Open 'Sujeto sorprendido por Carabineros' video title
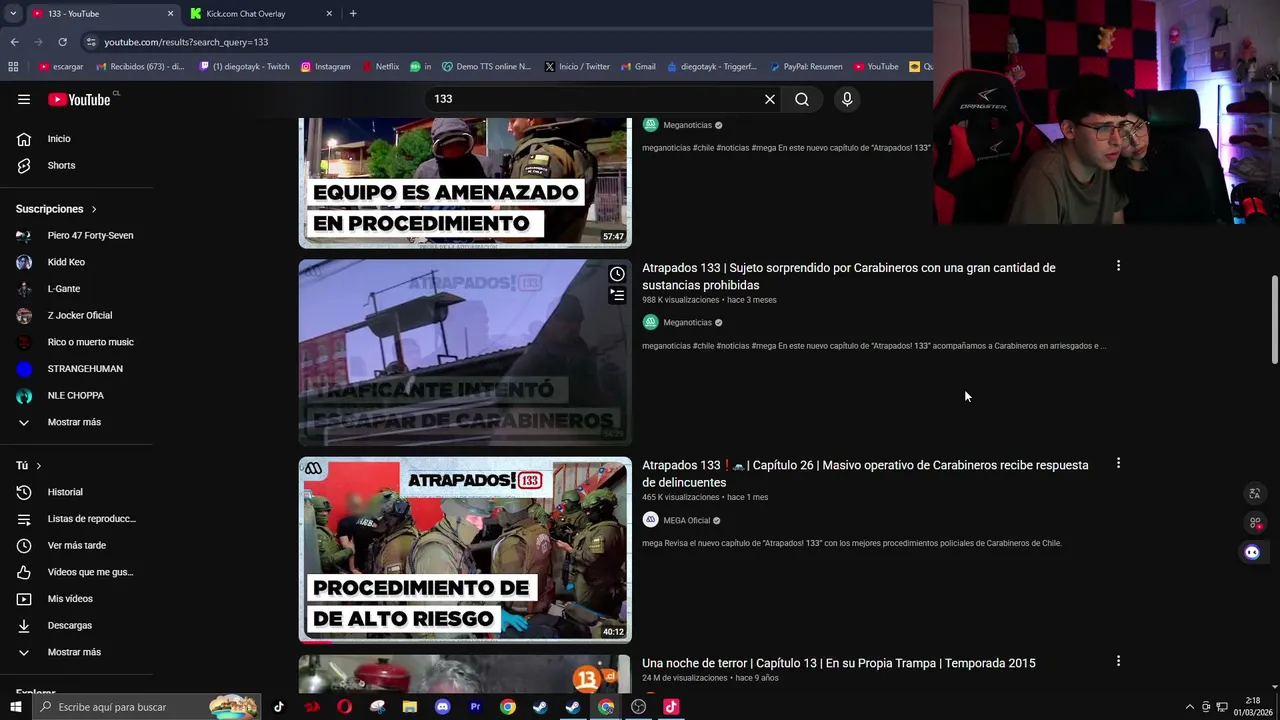 pyautogui.click(x=848, y=276)
